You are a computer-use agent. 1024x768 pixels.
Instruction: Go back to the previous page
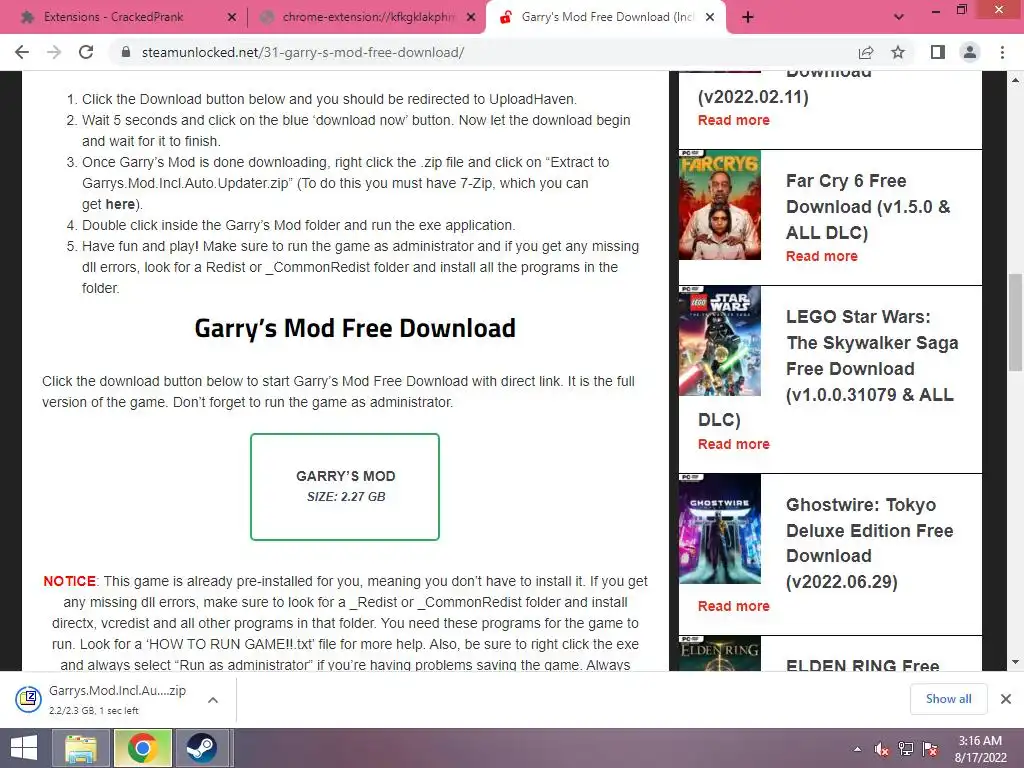click(x=22, y=52)
